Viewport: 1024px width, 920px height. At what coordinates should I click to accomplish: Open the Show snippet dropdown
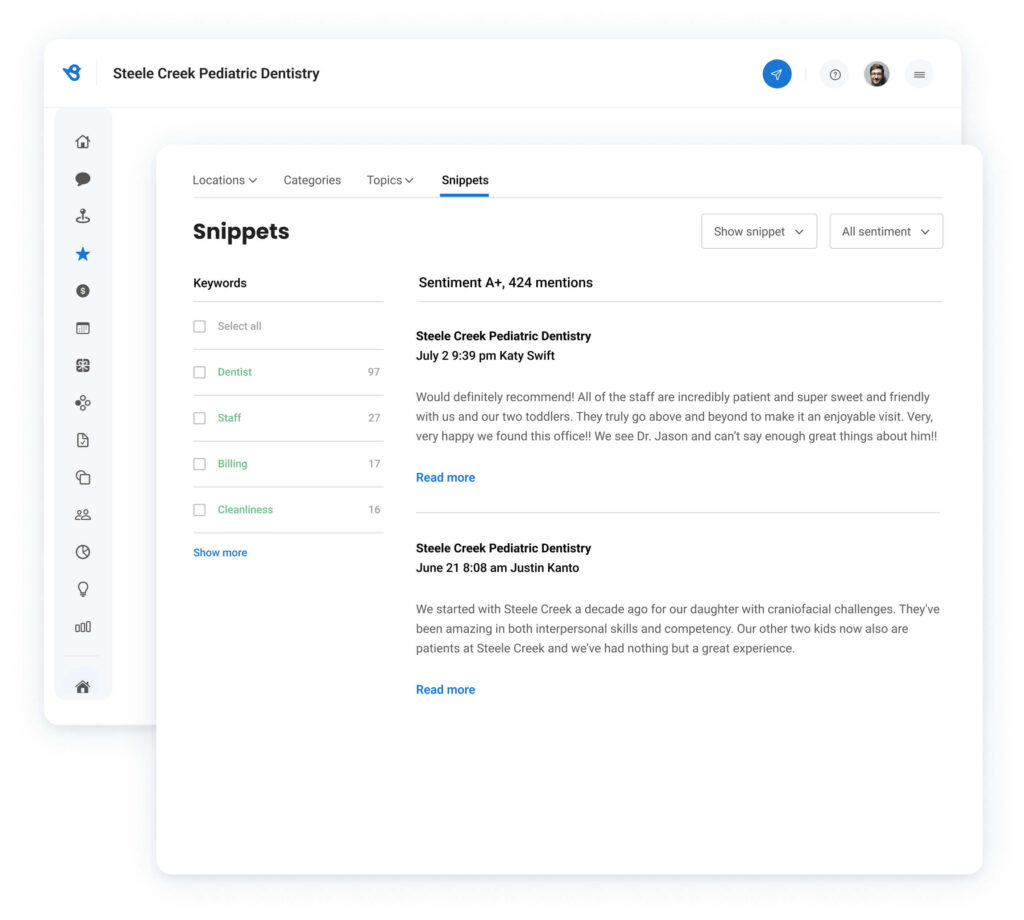coord(758,231)
